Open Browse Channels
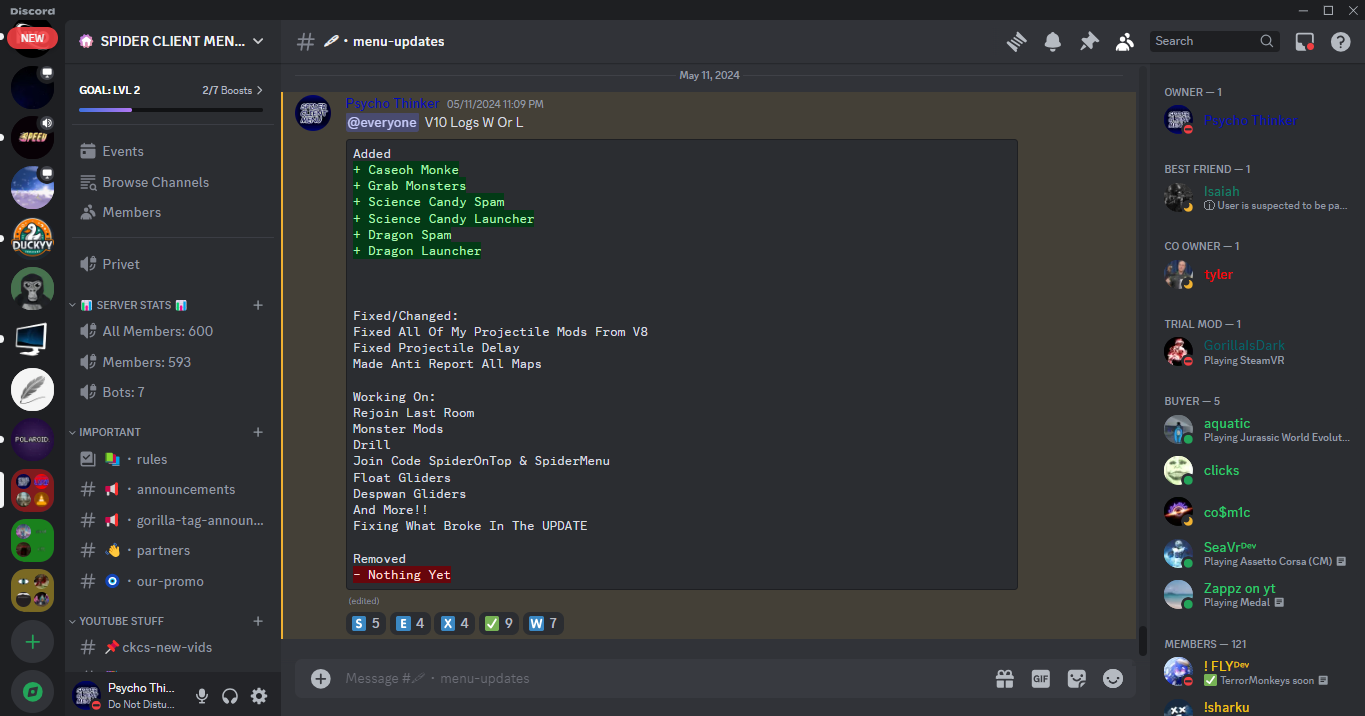This screenshot has width=1365, height=716. point(173,182)
